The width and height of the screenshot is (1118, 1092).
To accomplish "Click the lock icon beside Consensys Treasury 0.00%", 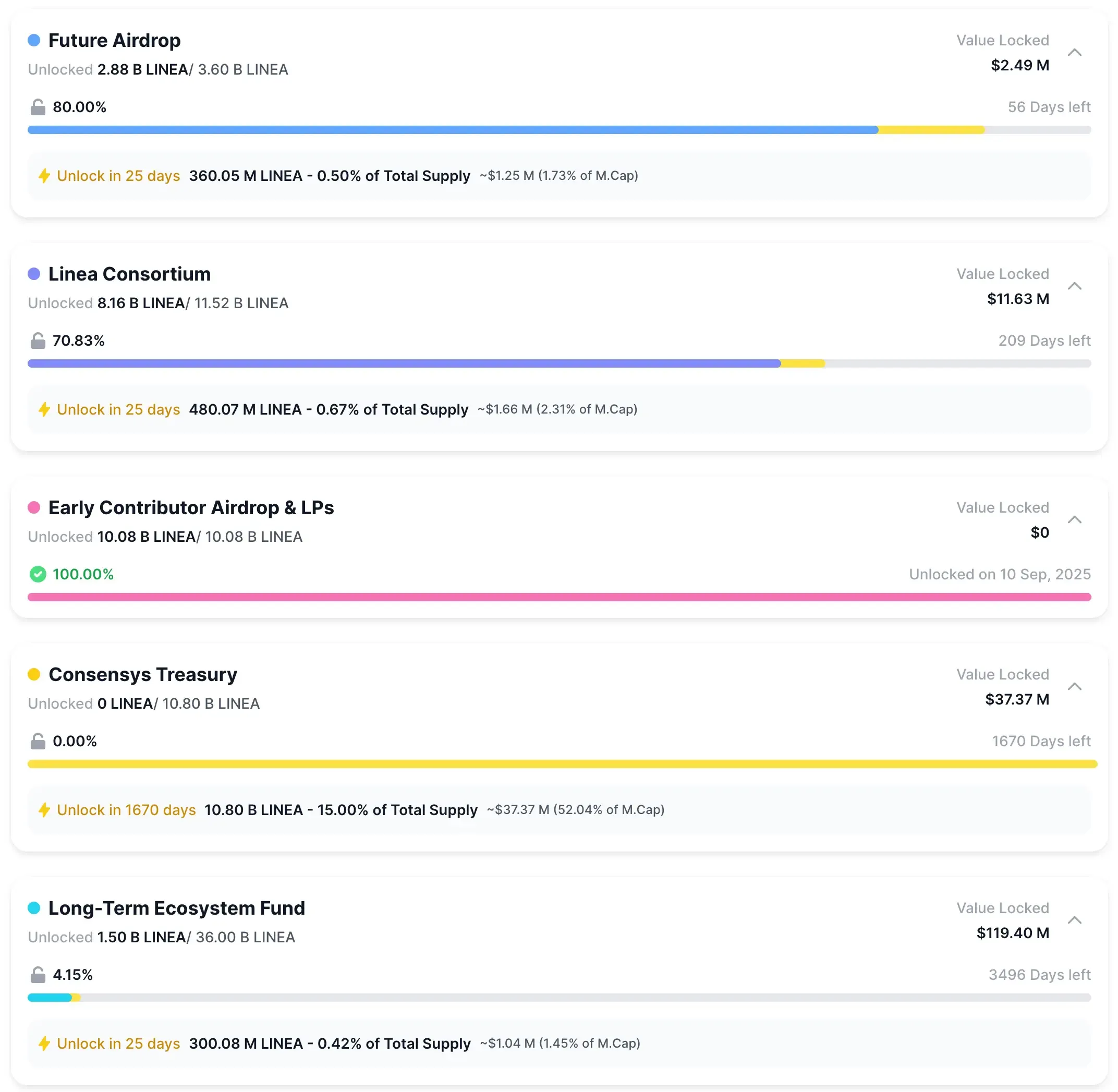I will [37, 741].
